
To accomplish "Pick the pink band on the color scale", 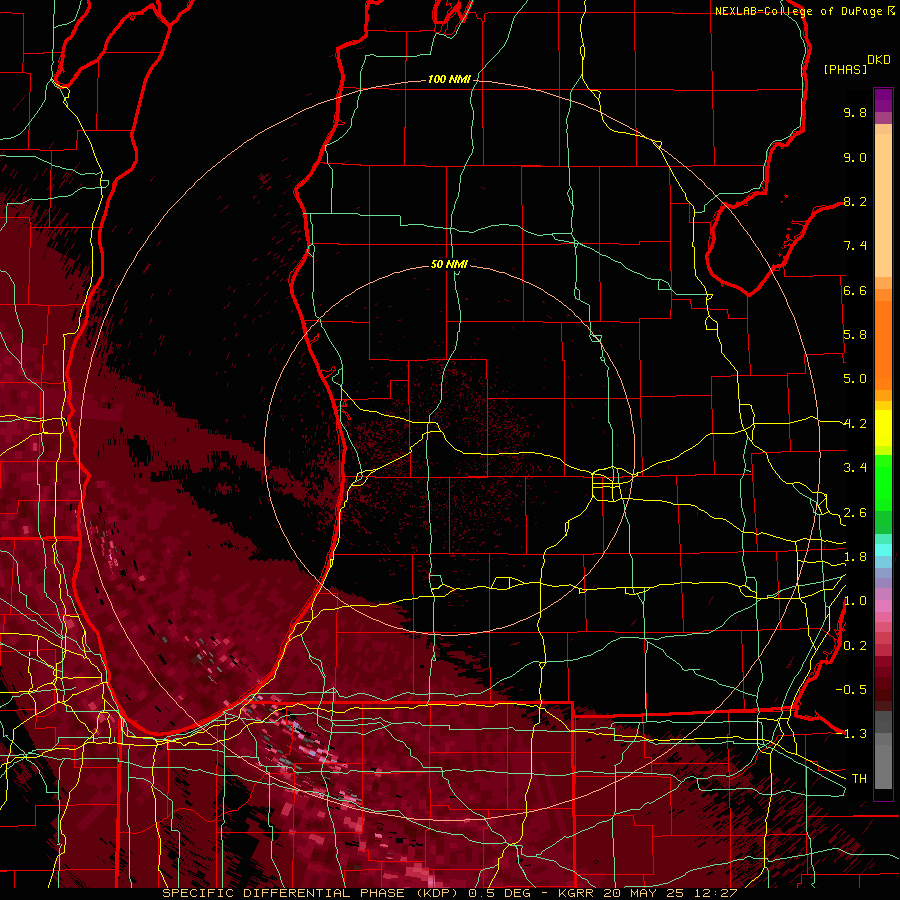I will coord(883,606).
